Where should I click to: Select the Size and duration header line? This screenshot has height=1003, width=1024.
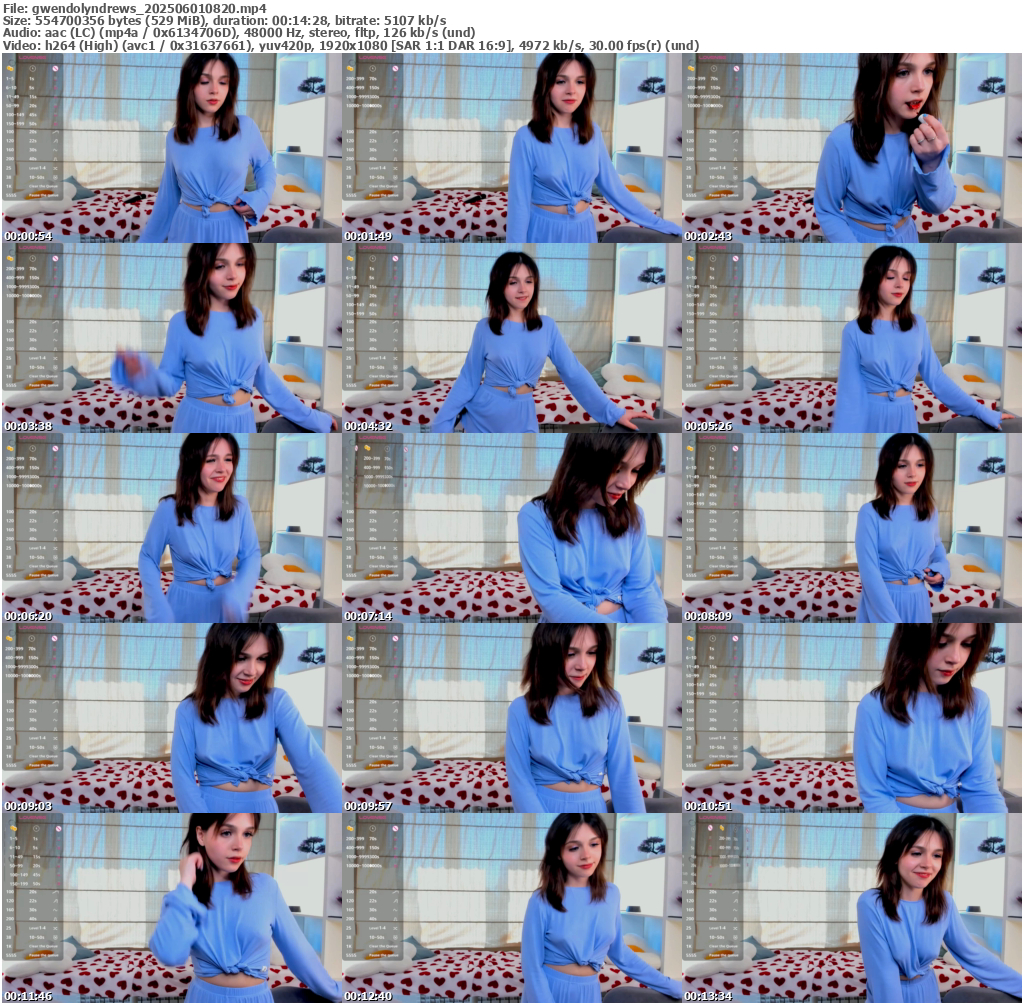pyautogui.click(x=225, y=21)
